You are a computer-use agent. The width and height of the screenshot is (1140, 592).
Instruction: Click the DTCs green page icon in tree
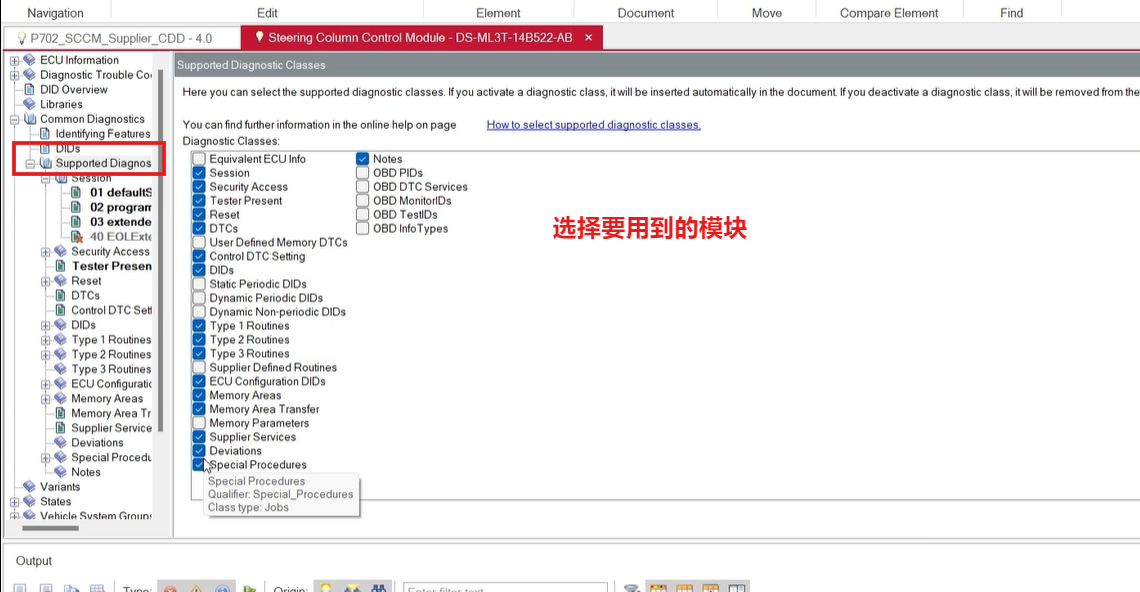tap(61, 295)
